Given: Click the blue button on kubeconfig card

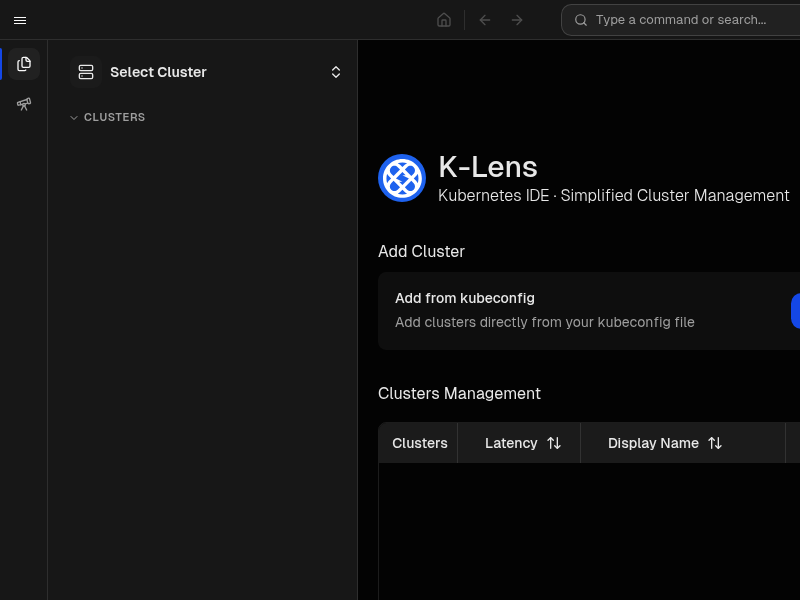Looking at the screenshot, I should coord(795,311).
